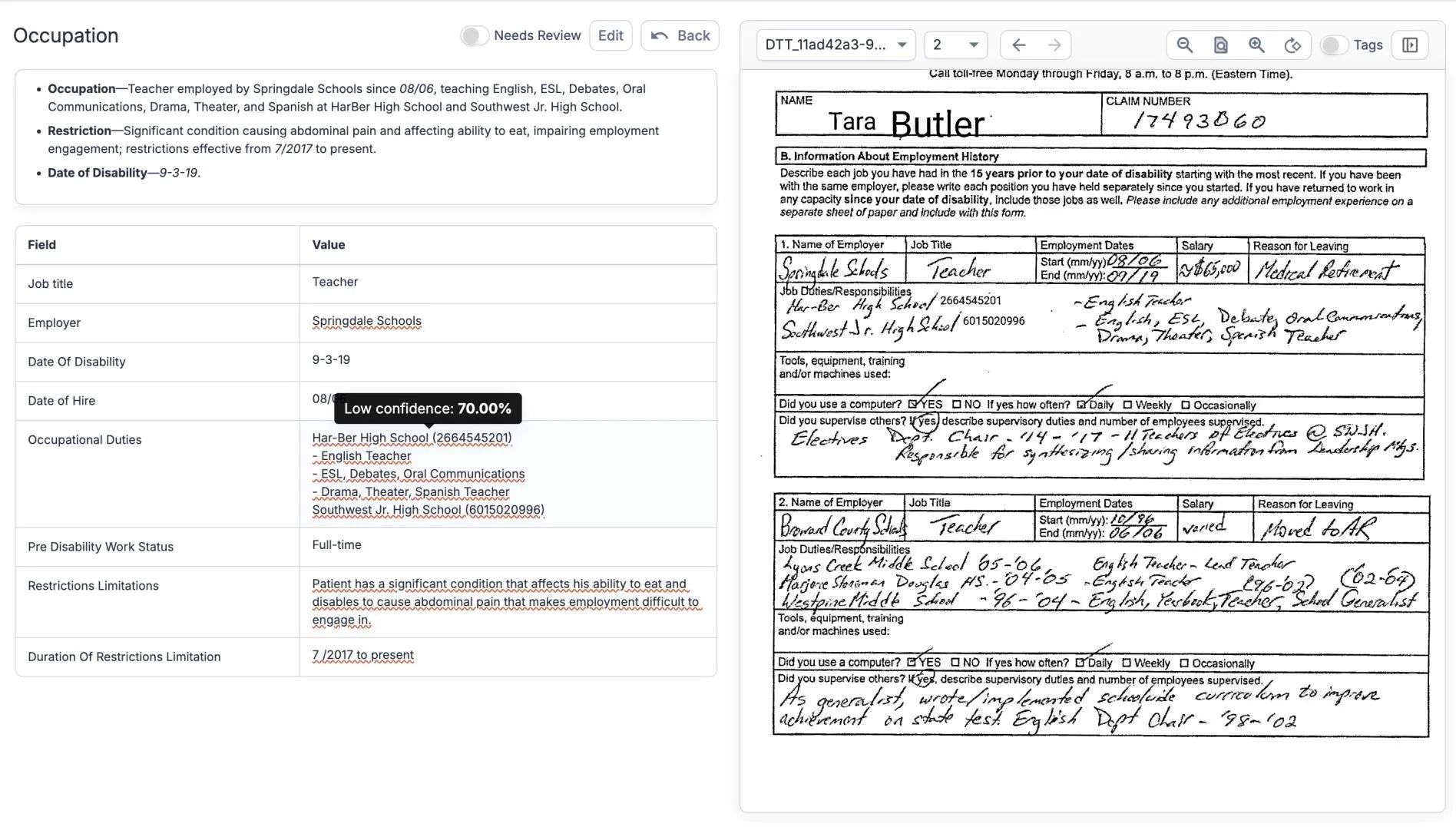This screenshot has width=1456, height=827.
Task: Click the Full-time work status value
Action: coord(336,544)
